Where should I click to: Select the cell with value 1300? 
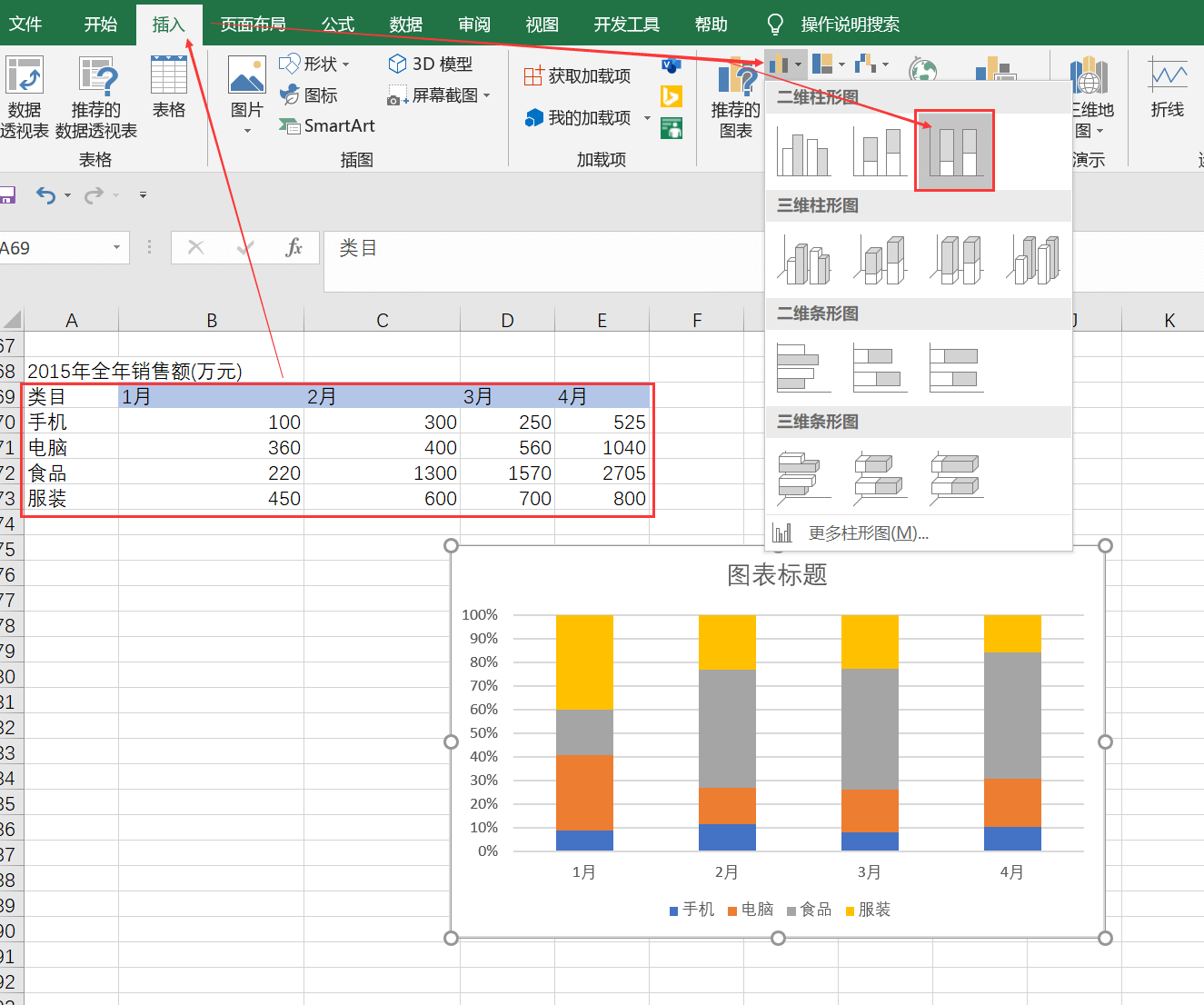tap(383, 473)
